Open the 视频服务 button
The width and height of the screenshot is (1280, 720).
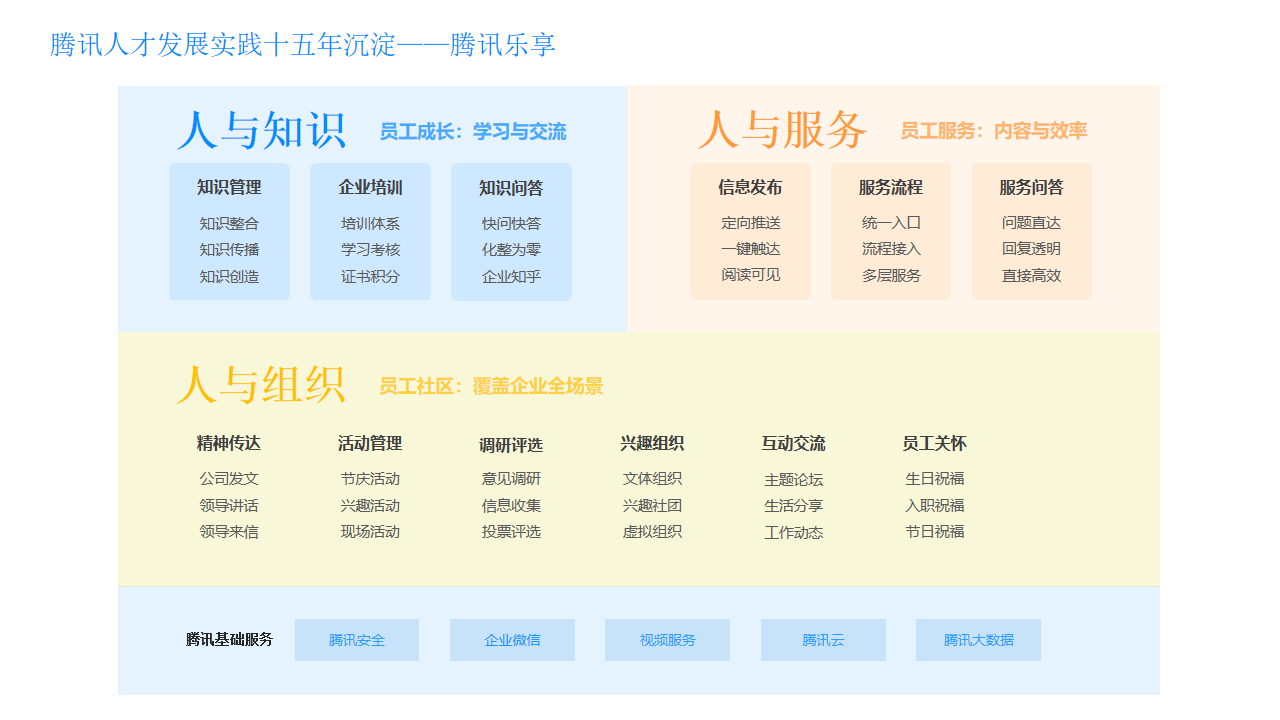pos(667,640)
